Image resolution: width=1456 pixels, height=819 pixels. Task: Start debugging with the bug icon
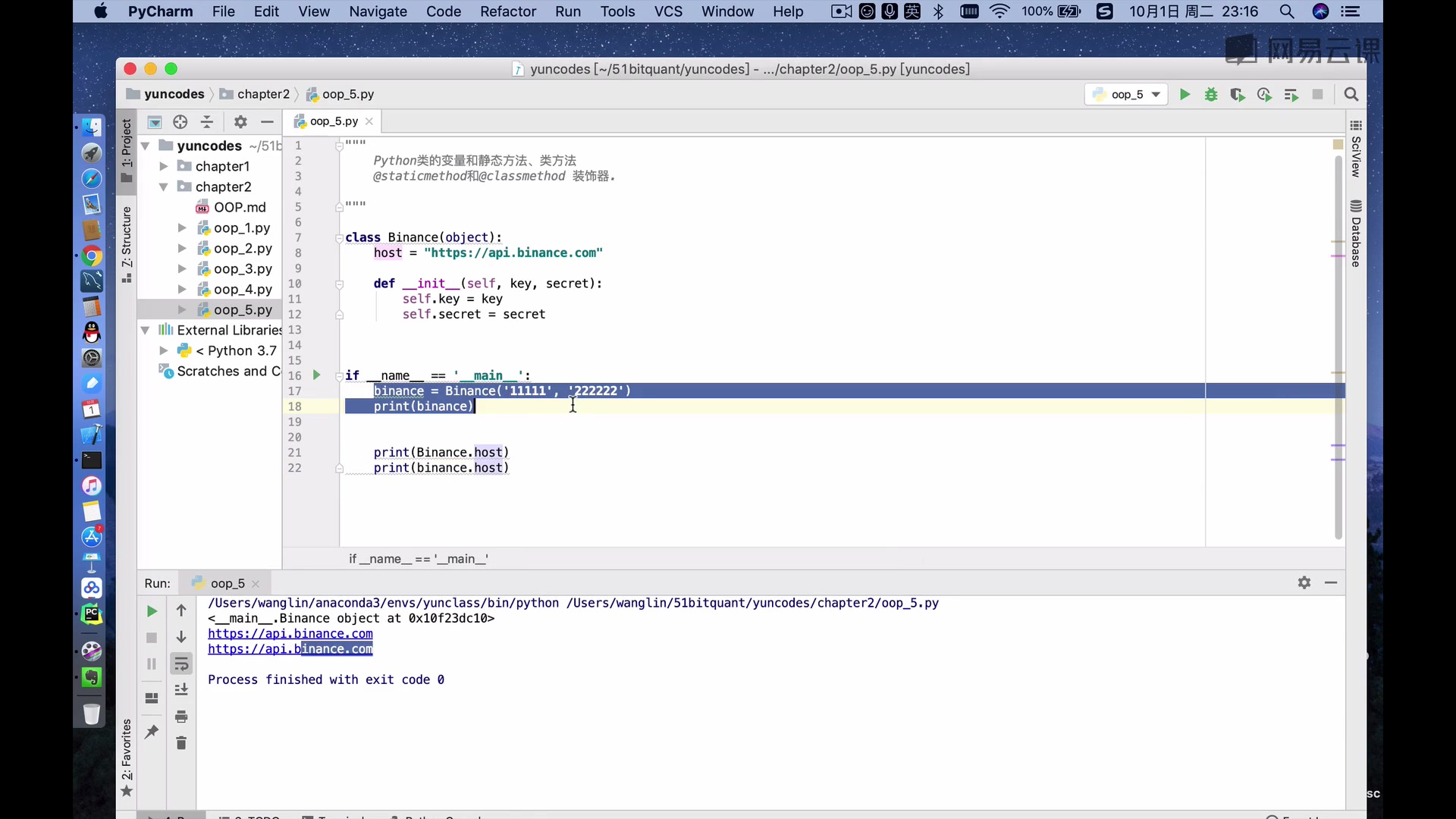point(1211,95)
